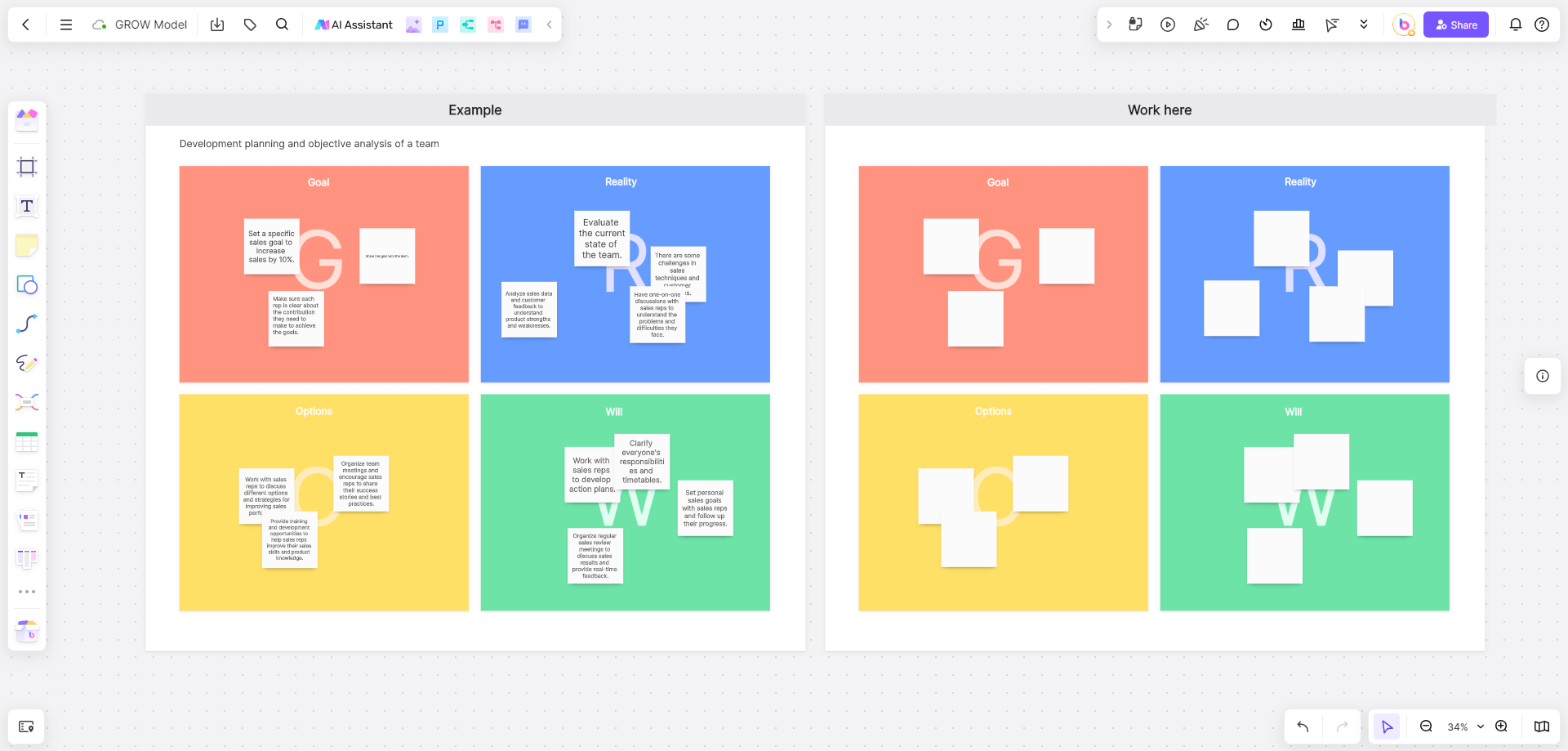Viewport: 1568px width, 751px height.
Task: Zoom out with the minus magnifier
Action: coord(1426,726)
